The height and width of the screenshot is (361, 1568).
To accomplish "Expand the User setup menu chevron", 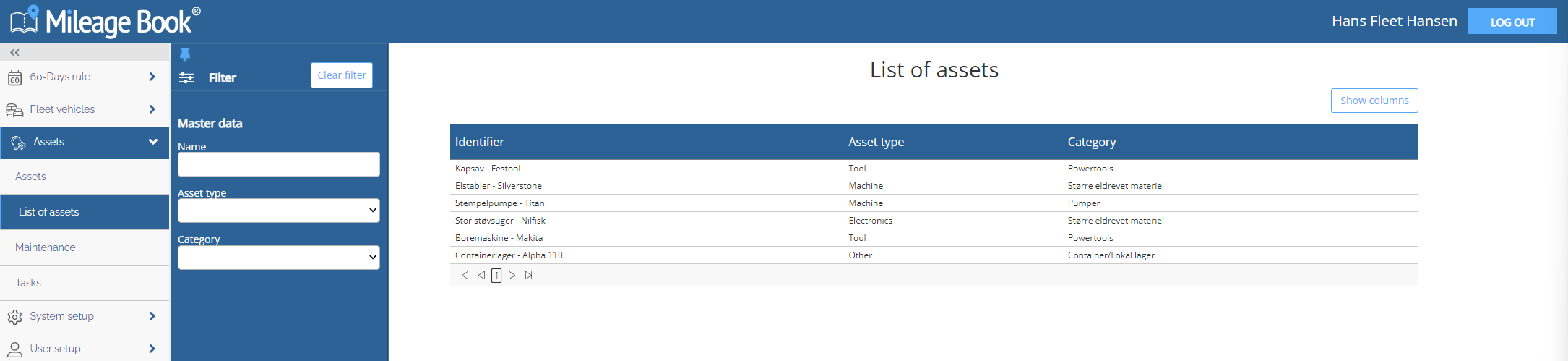I will click(152, 349).
